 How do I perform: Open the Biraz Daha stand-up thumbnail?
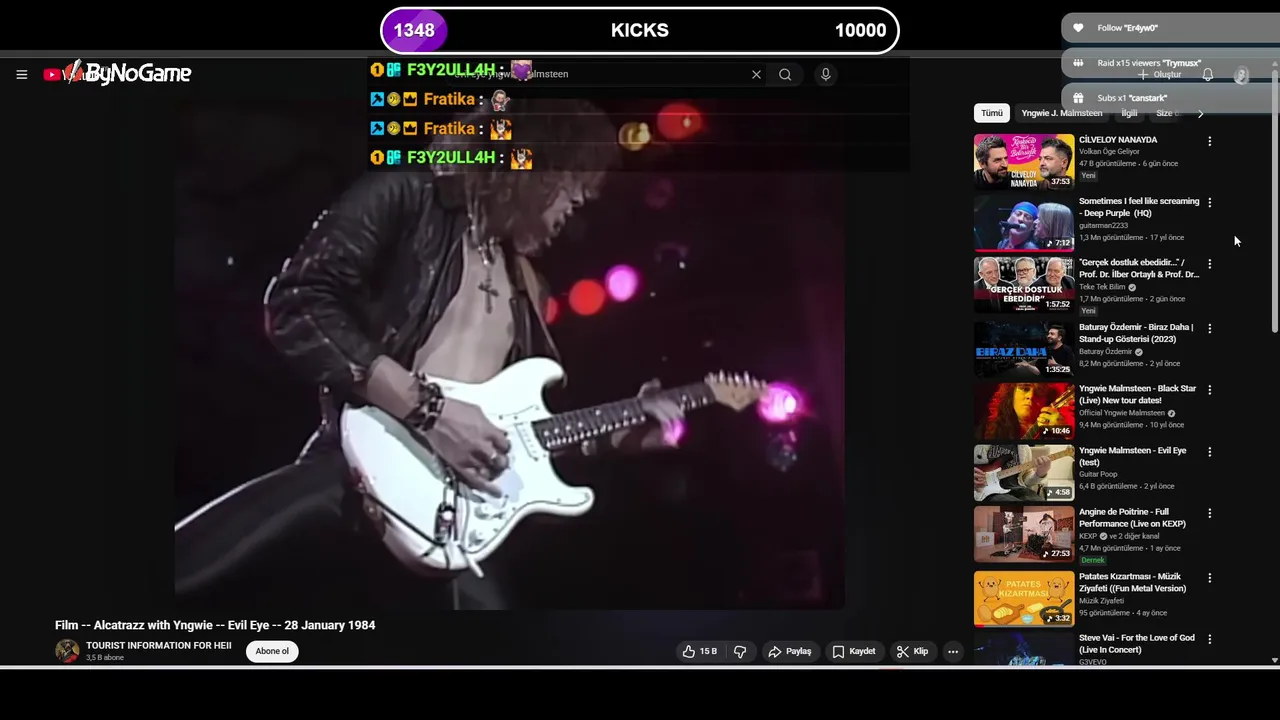pyautogui.click(x=1024, y=348)
